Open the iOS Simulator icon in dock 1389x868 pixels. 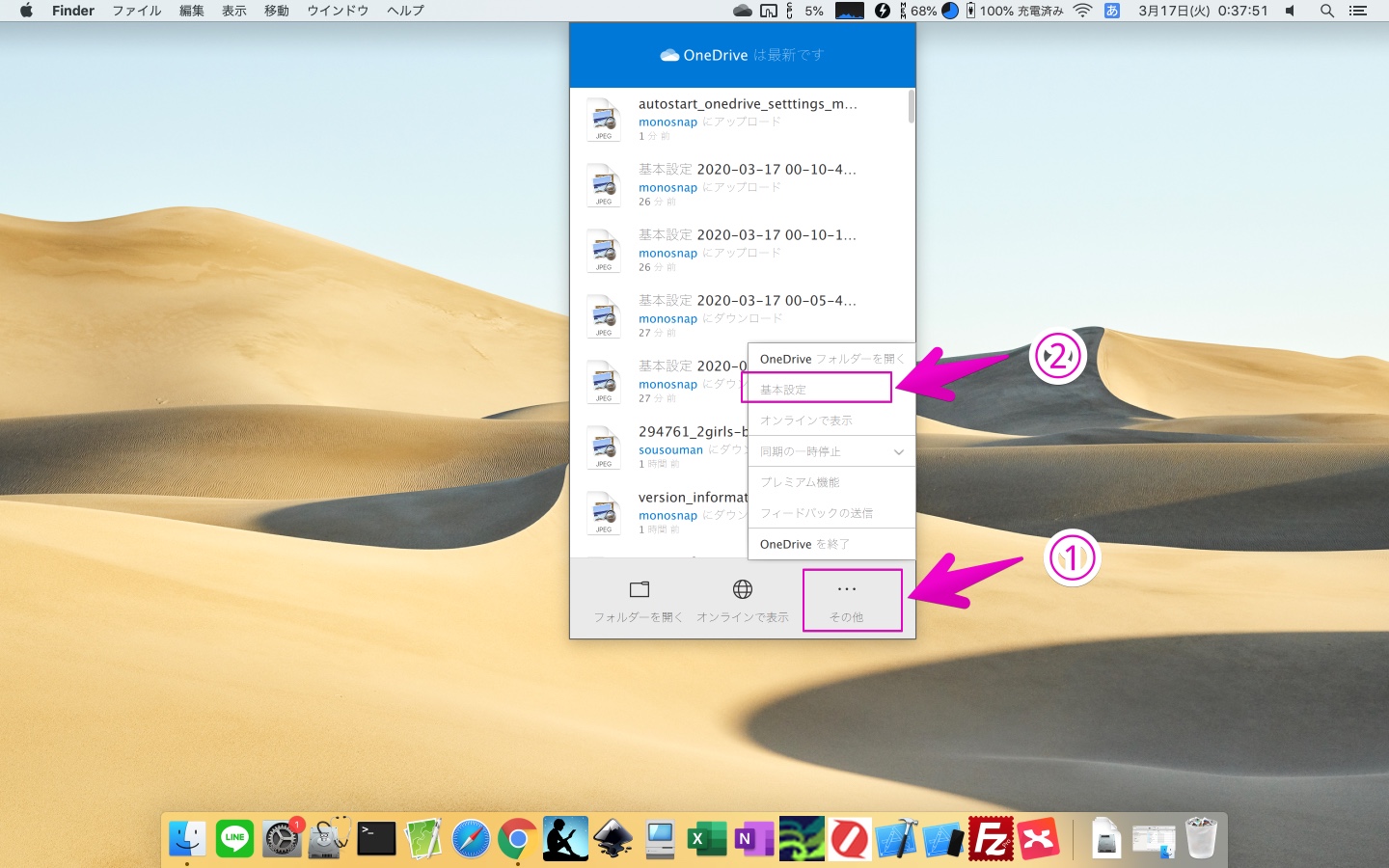(x=943, y=838)
